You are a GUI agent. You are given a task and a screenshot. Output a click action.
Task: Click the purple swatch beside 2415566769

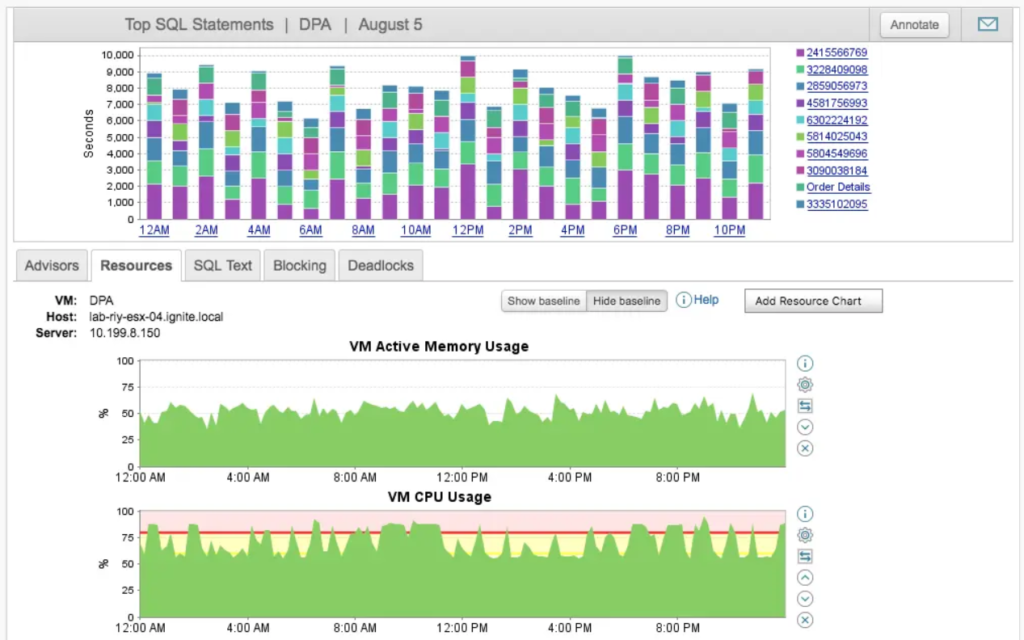click(799, 52)
